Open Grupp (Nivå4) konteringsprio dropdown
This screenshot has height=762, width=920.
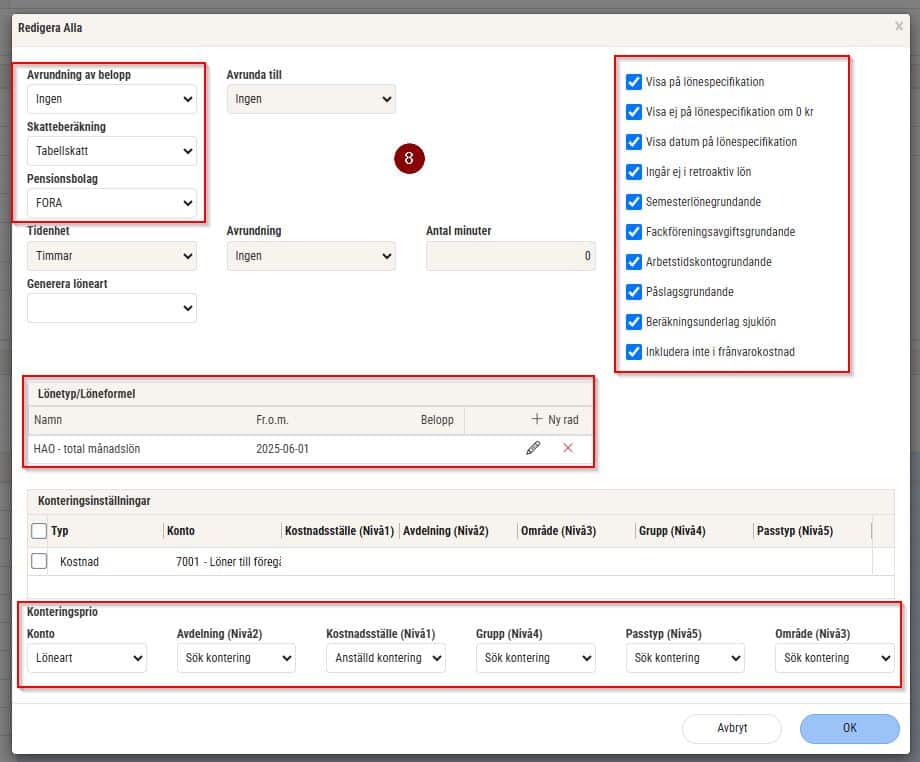pos(536,658)
